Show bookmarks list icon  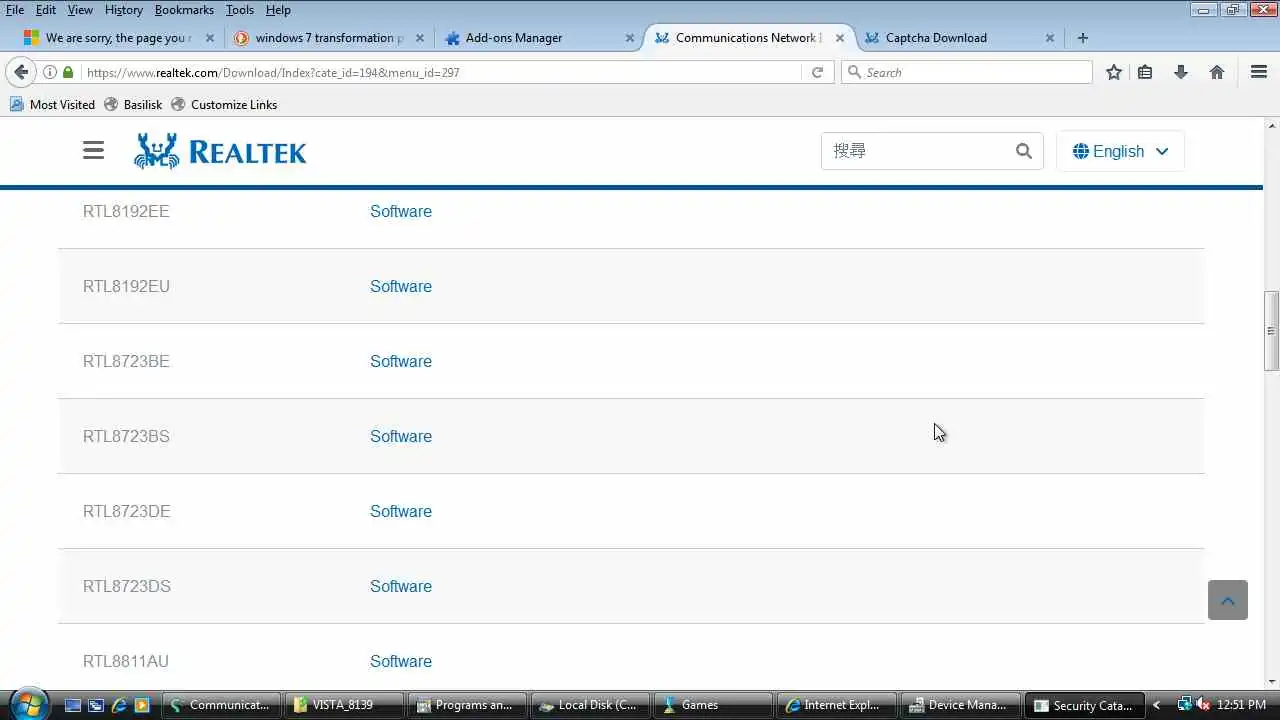pyautogui.click(x=1145, y=72)
